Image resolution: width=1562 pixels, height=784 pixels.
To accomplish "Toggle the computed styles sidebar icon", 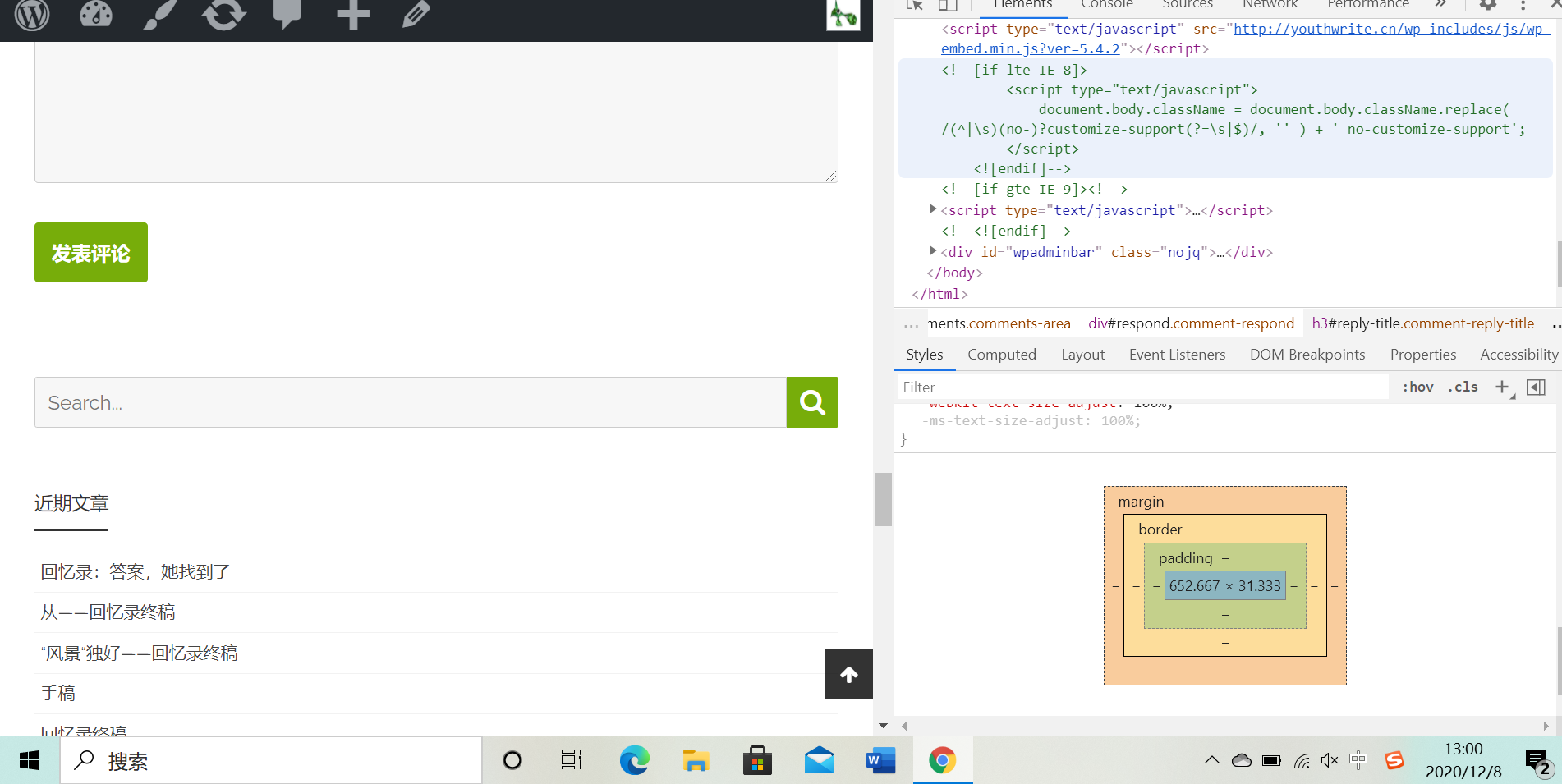I will [x=1536, y=387].
